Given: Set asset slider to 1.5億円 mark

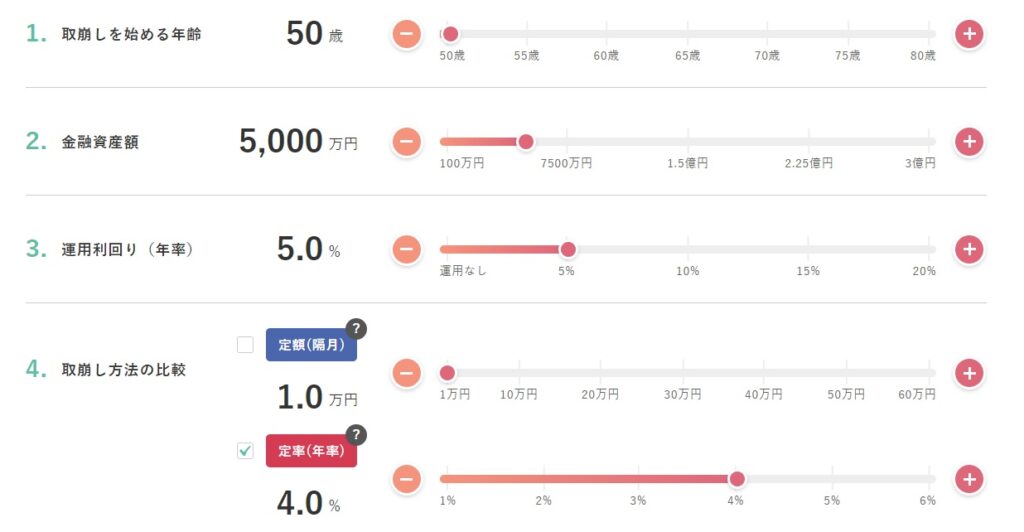Looking at the screenshot, I should [x=688, y=142].
